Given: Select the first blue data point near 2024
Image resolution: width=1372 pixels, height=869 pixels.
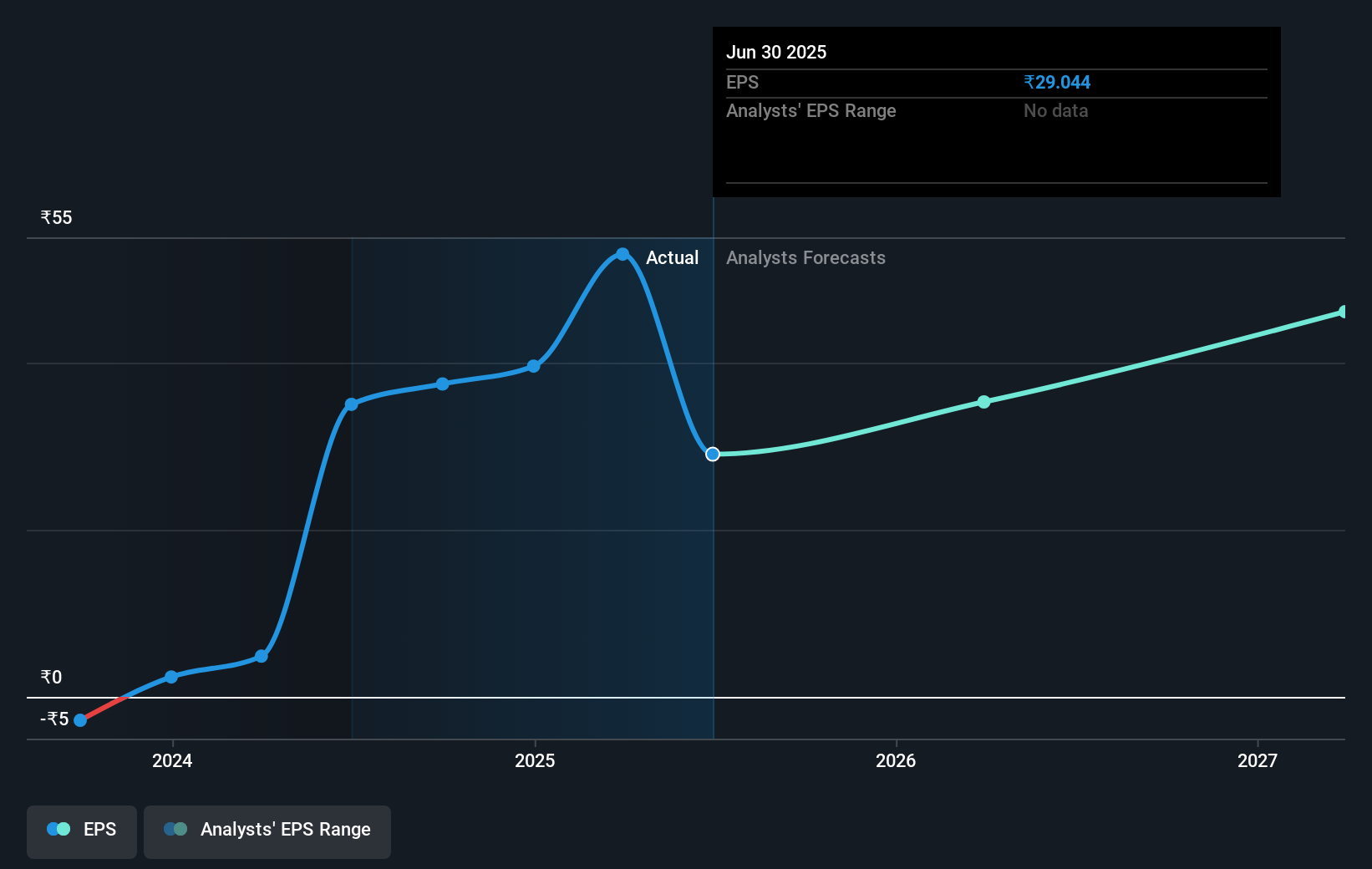Looking at the screenshot, I should click(171, 676).
